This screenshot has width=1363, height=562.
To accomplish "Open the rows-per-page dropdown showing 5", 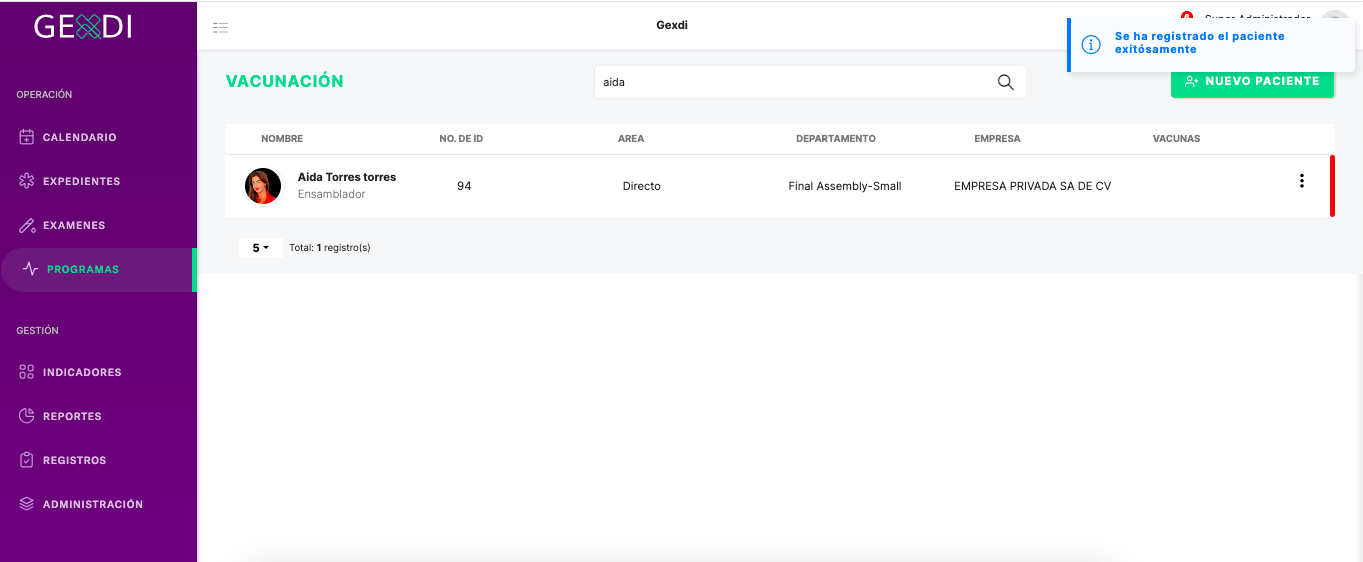I will [x=260, y=247].
